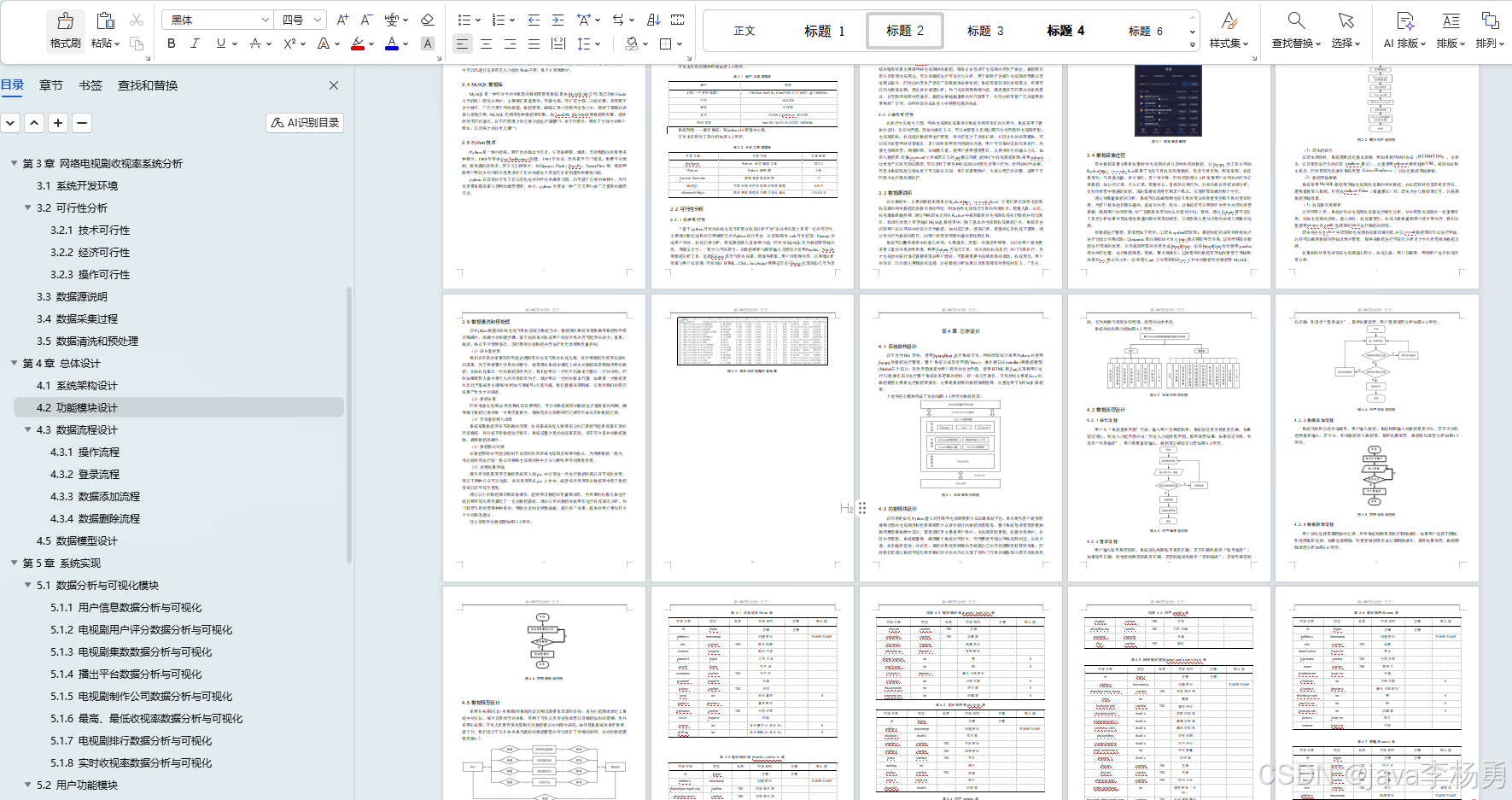This screenshot has width=1512, height=800.
Task: Increase font size with A+ icon
Action: point(342,20)
